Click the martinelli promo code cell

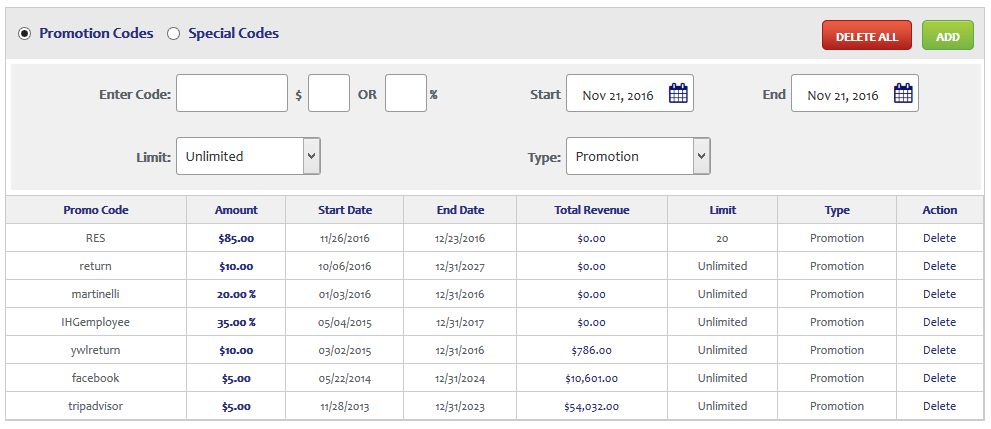[95, 294]
